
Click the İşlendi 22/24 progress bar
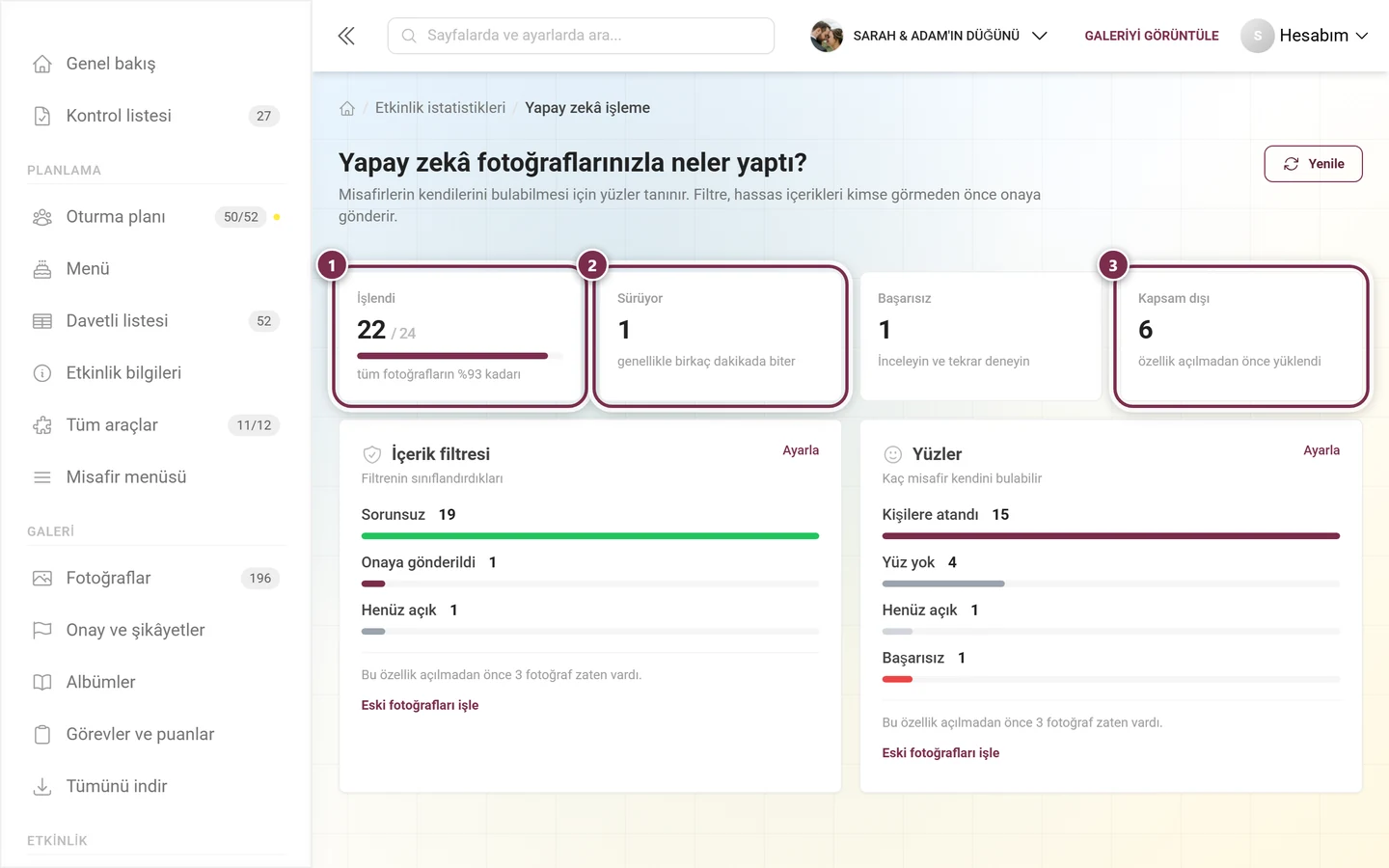pyautogui.click(x=460, y=356)
